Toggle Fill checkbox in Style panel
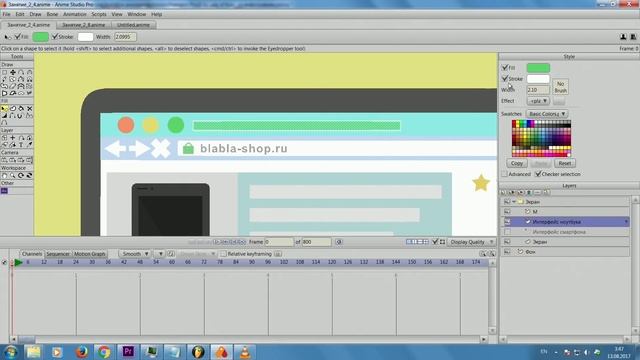This screenshot has width=640, height=360. (505, 67)
